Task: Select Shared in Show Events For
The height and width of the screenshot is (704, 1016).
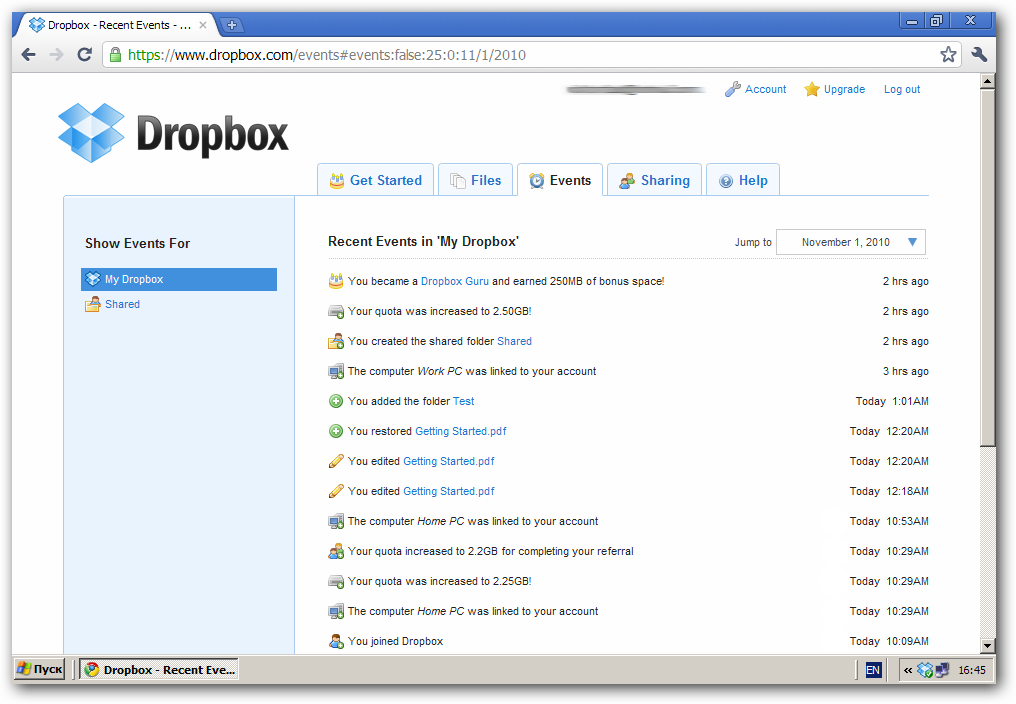Action: click(122, 304)
